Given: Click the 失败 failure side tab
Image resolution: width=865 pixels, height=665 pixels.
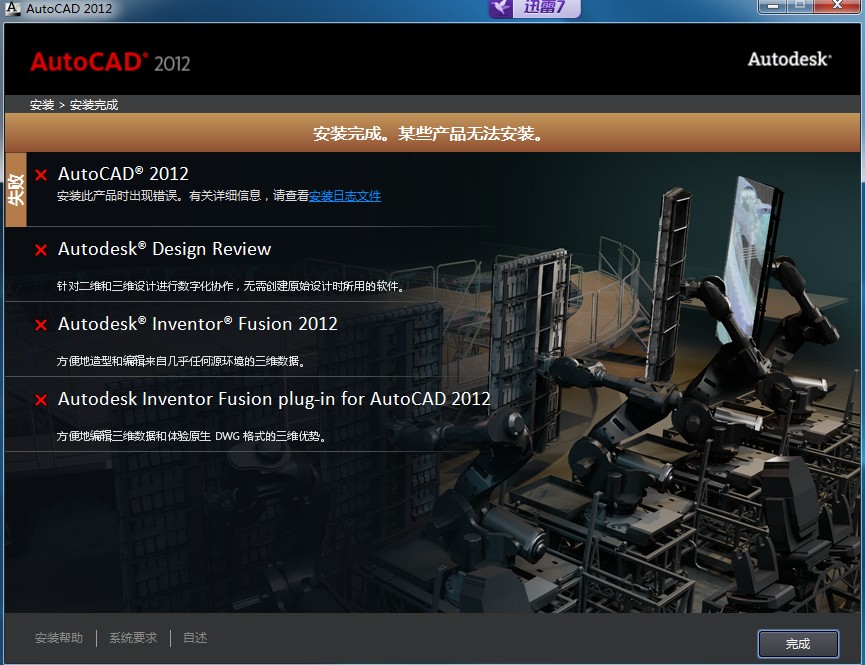Looking at the screenshot, I should pos(16,190).
